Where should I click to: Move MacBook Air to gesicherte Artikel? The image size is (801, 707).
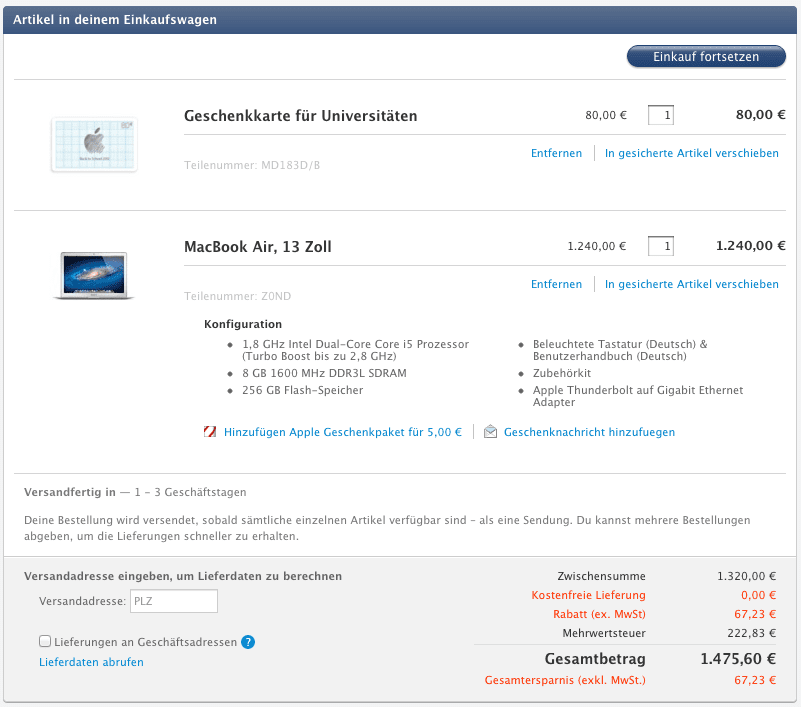click(x=692, y=284)
